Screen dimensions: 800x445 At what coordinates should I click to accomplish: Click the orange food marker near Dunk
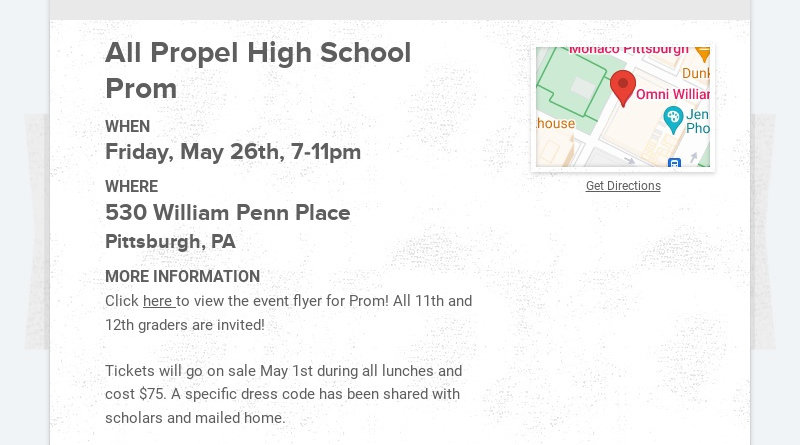(x=703, y=52)
